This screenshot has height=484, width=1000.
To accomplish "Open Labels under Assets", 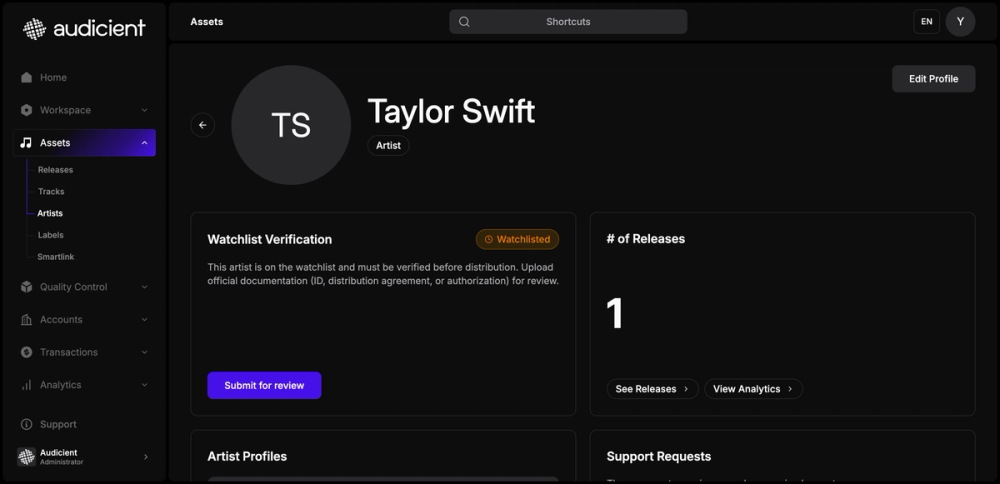I will tap(50, 235).
